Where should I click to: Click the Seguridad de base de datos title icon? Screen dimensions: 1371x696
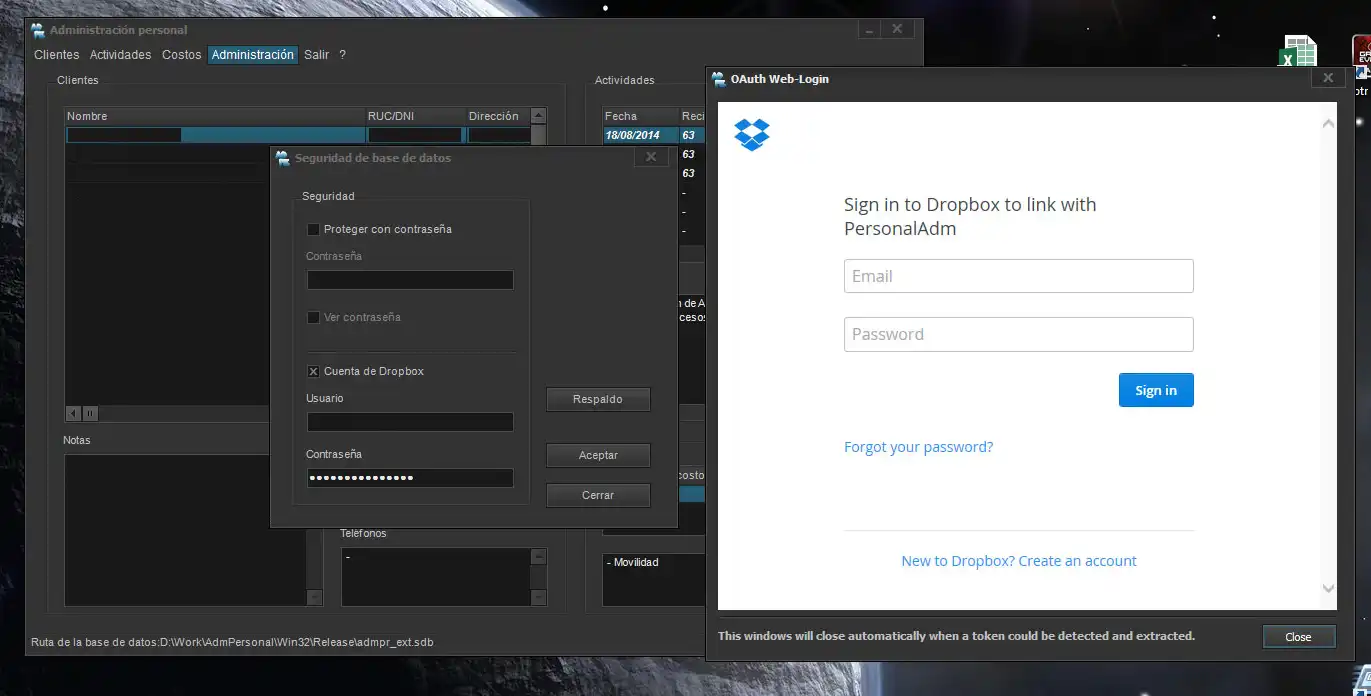[x=283, y=158]
